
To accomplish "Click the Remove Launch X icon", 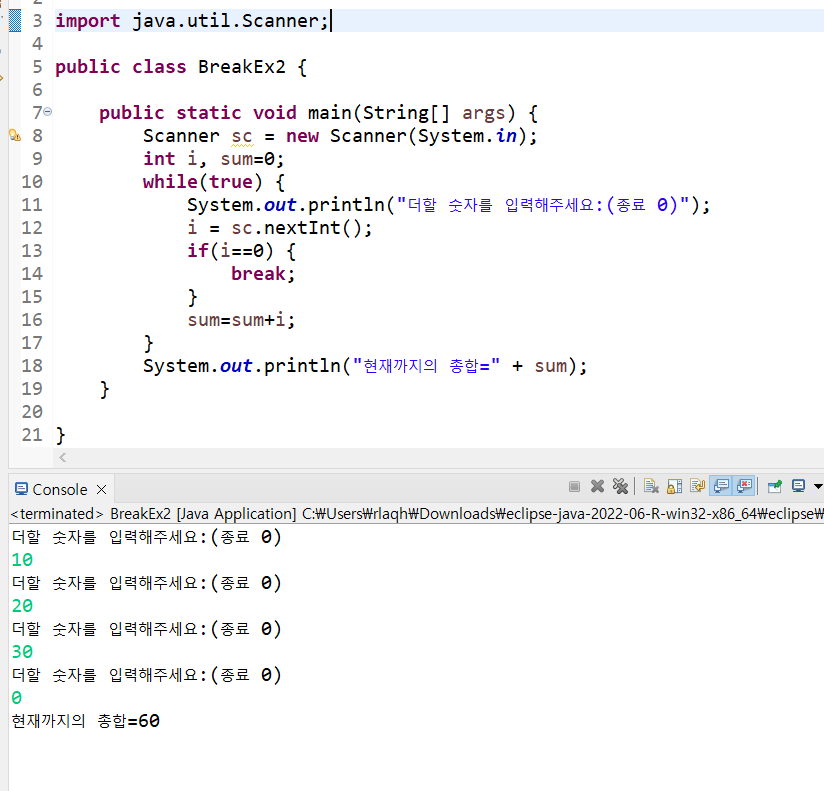I will 598,487.
